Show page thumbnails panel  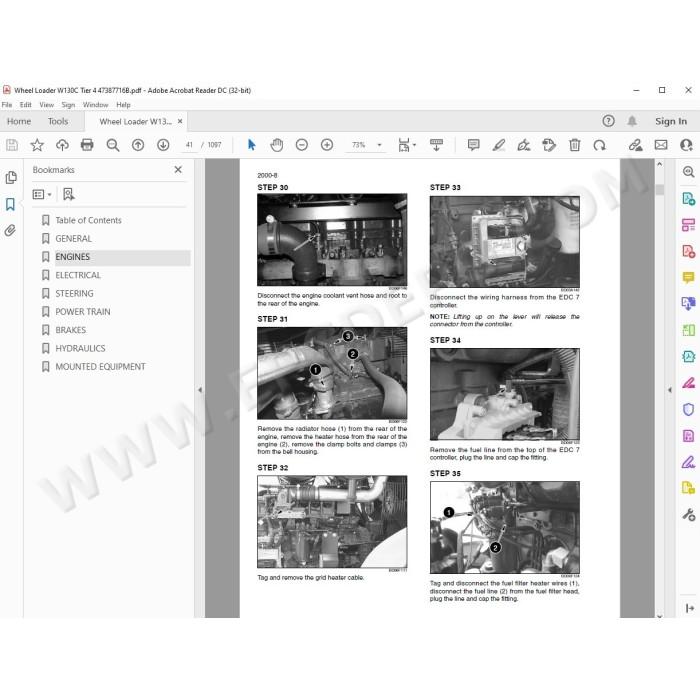(11, 178)
